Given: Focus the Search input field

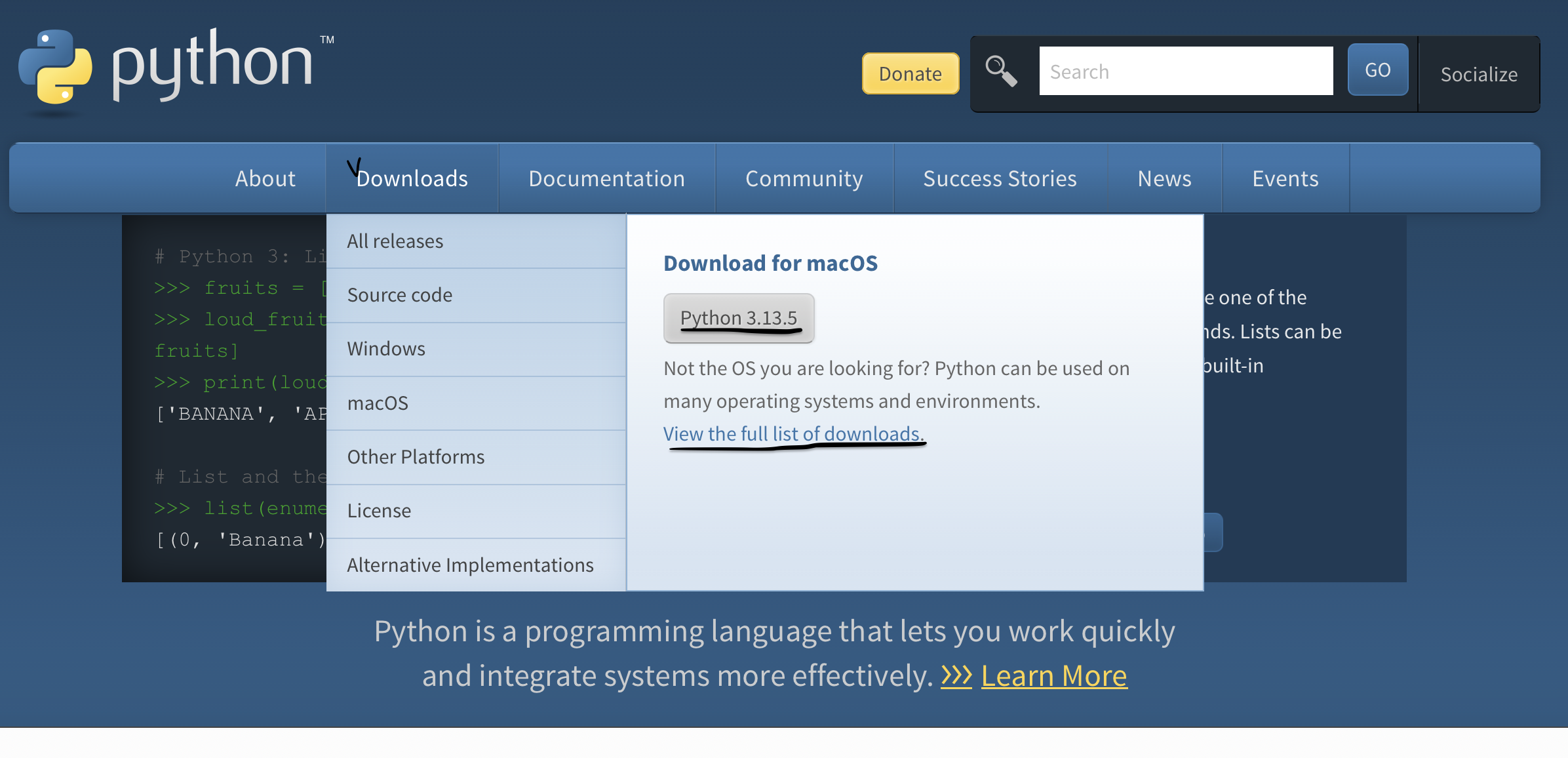Looking at the screenshot, I should [1185, 71].
